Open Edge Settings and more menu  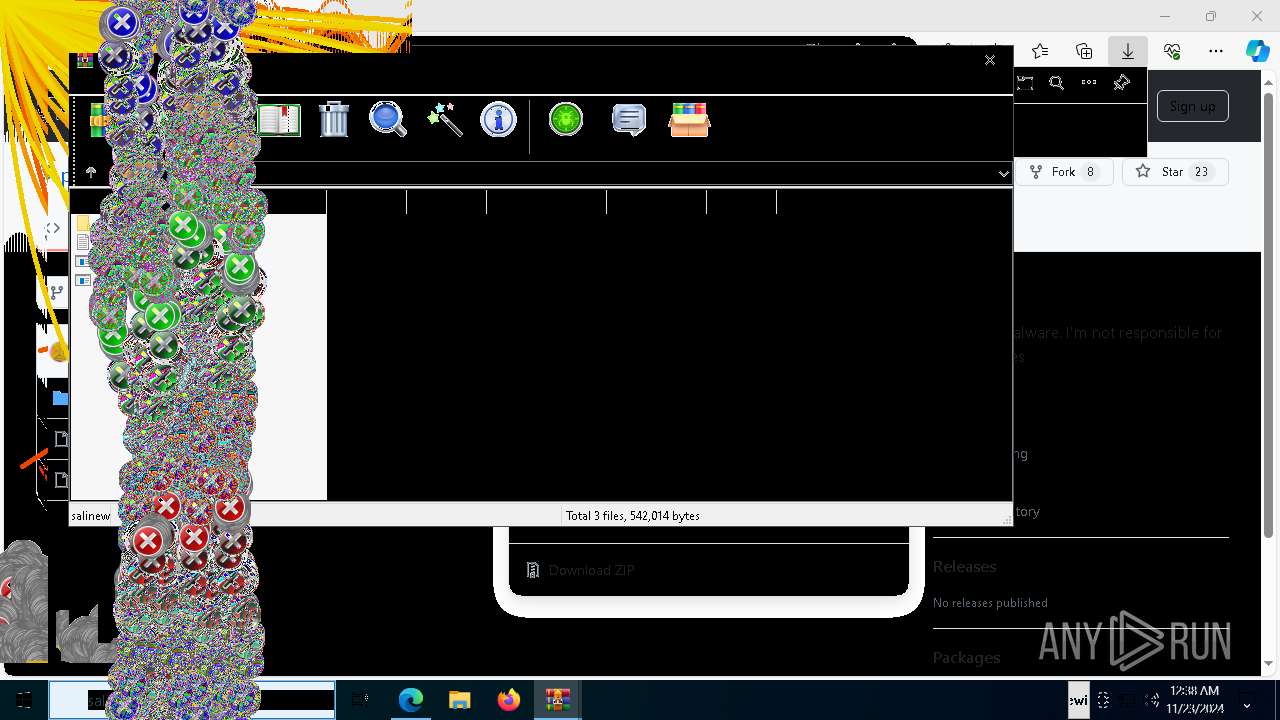(x=1216, y=51)
